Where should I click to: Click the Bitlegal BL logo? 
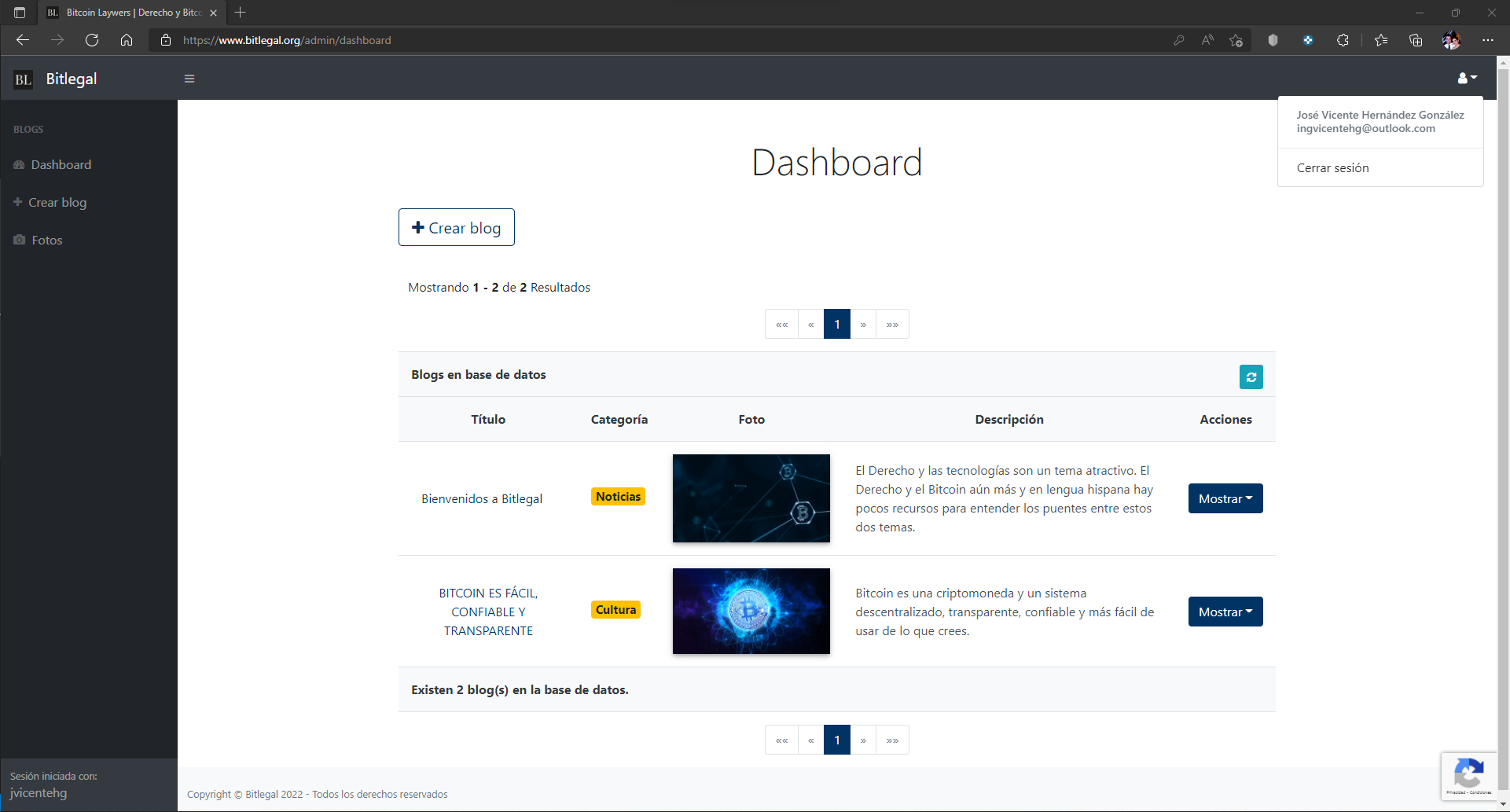tap(24, 79)
